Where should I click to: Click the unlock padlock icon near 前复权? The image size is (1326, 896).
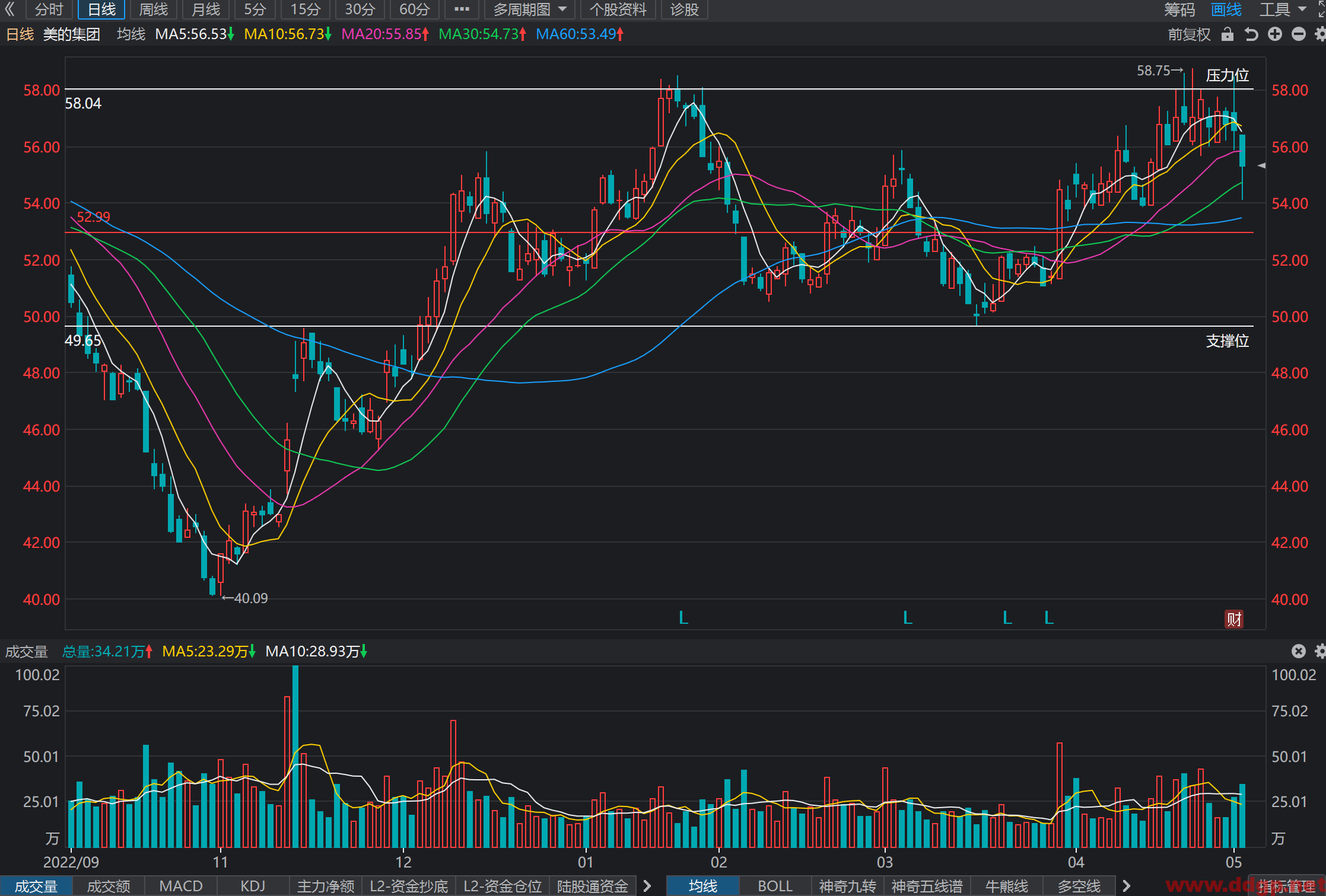(1228, 34)
